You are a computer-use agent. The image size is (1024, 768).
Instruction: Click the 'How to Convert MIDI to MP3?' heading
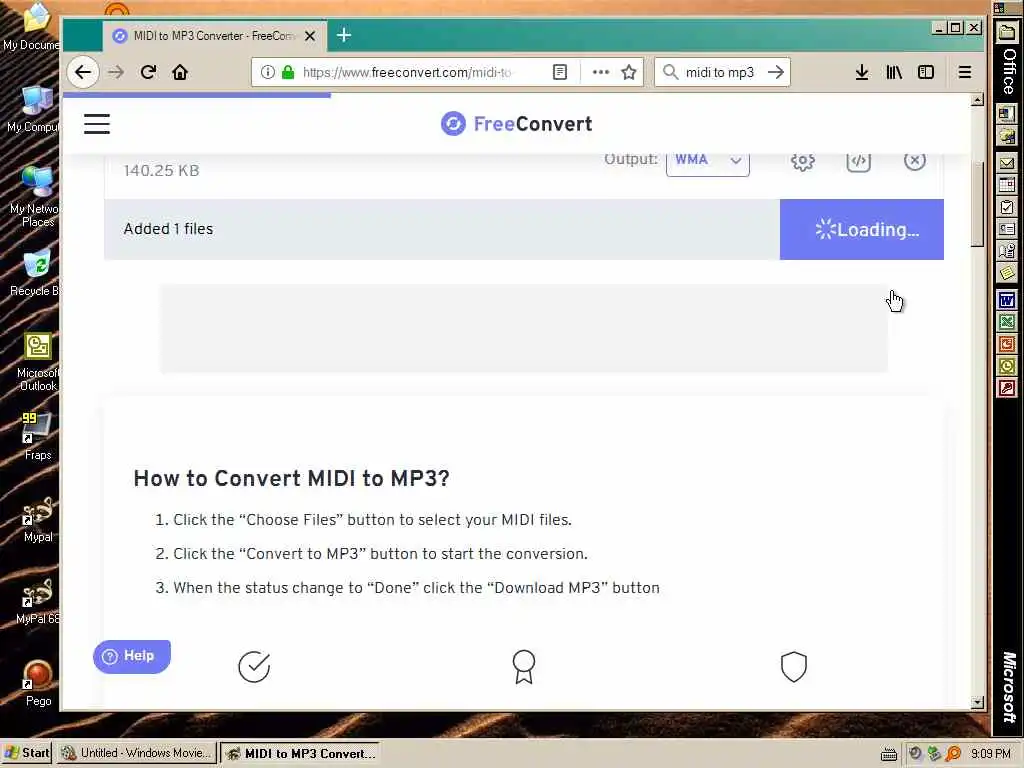tap(291, 479)
